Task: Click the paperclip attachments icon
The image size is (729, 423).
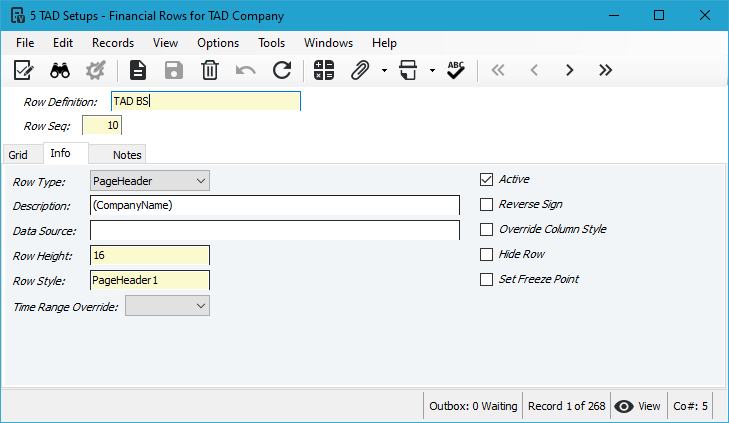Action: click(359, 71)
